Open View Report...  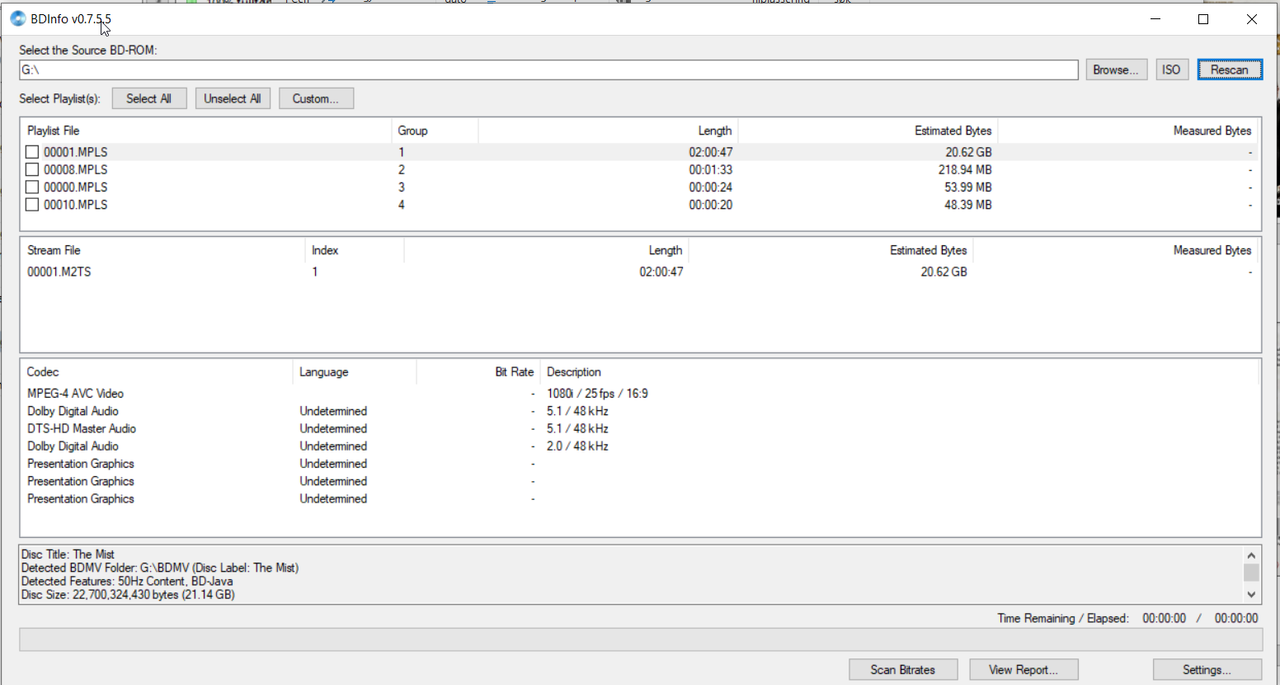point(1023,670)
